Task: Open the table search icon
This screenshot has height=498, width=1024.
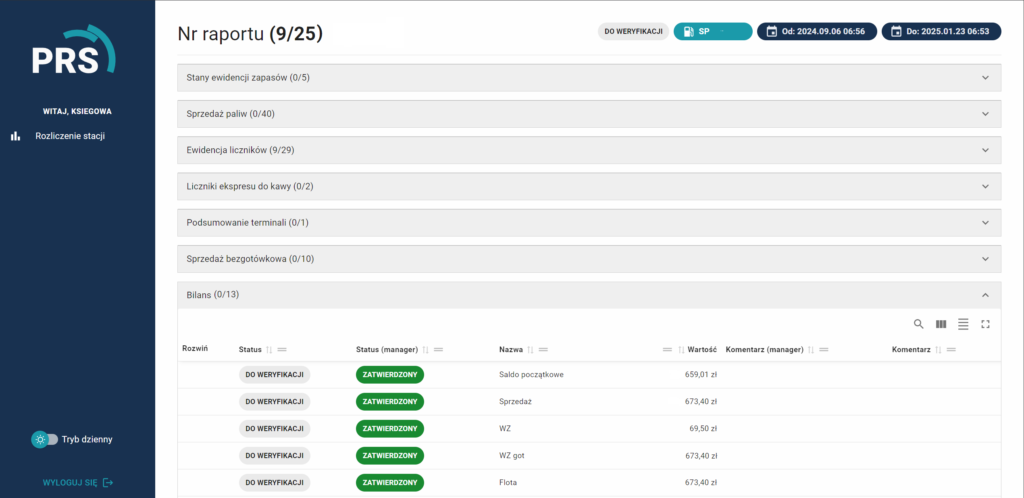Action: coord(919,324)
